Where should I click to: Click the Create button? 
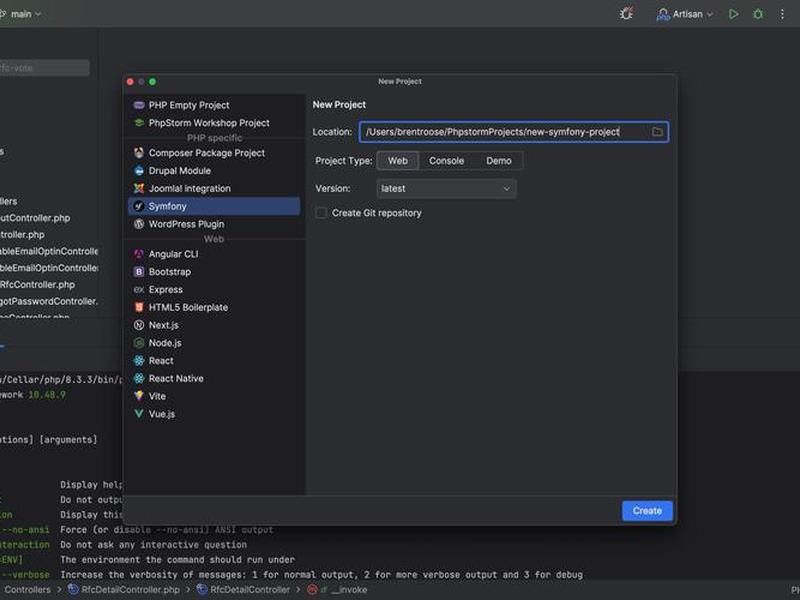[x=647, y=511]
